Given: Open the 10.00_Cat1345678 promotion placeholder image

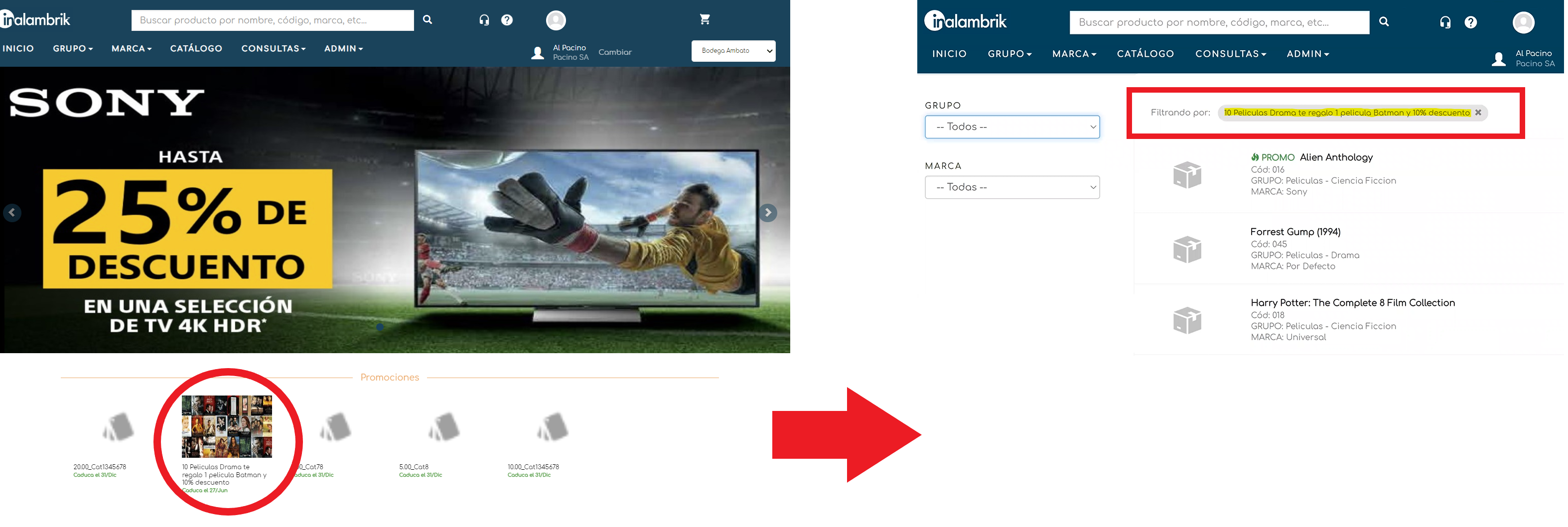Looking at the screenshot, I should coord(552,426).
